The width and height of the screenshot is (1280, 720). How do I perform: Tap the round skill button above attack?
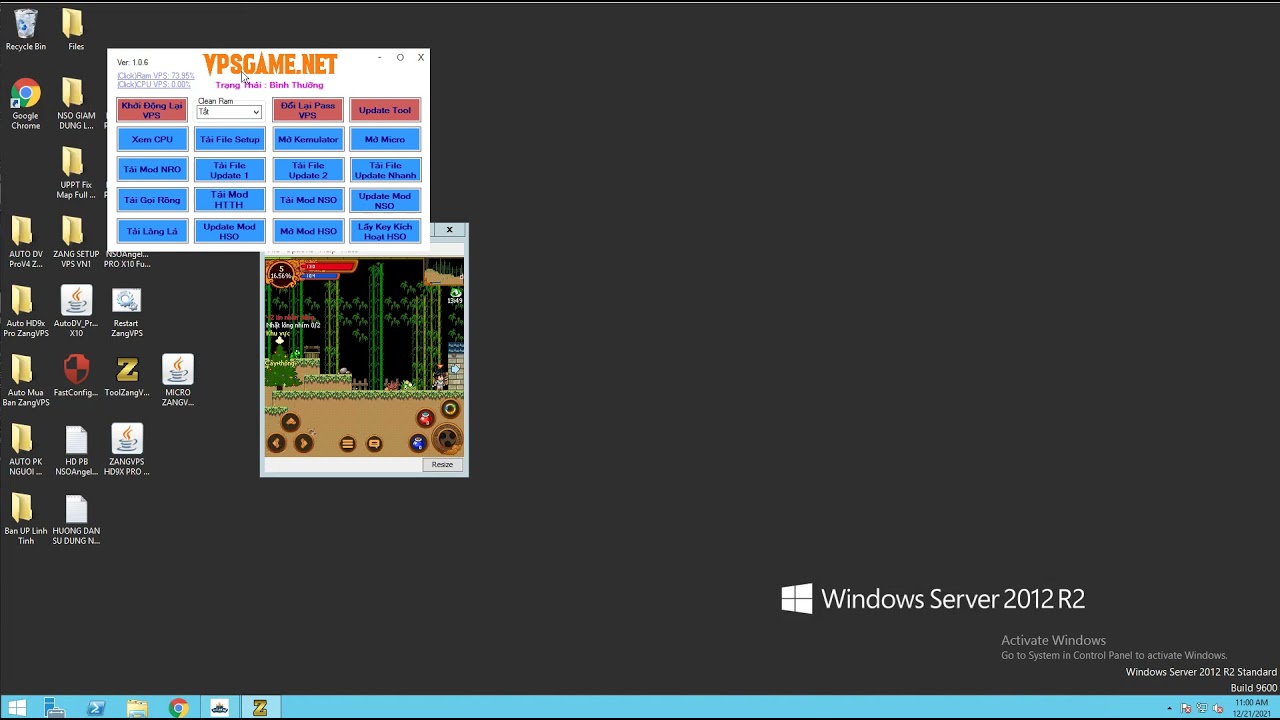(450, 408)
